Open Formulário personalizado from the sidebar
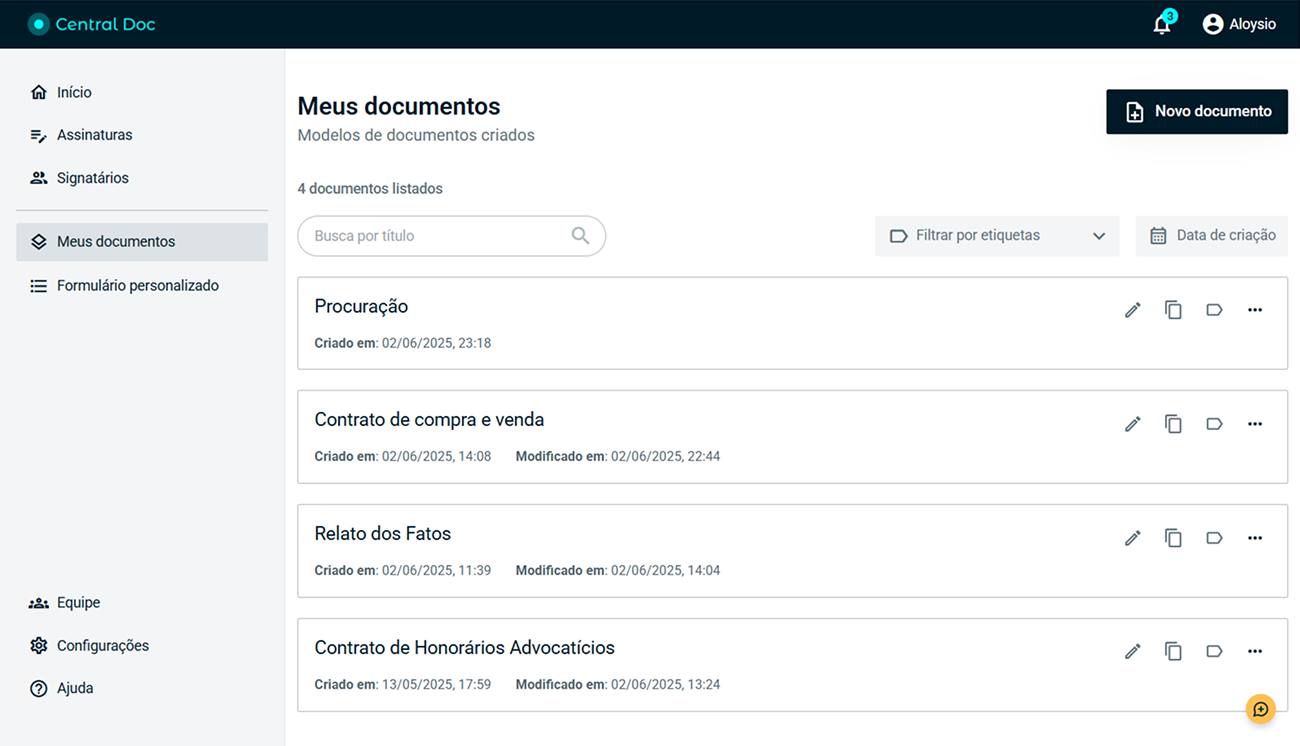 tap(137, 286)
